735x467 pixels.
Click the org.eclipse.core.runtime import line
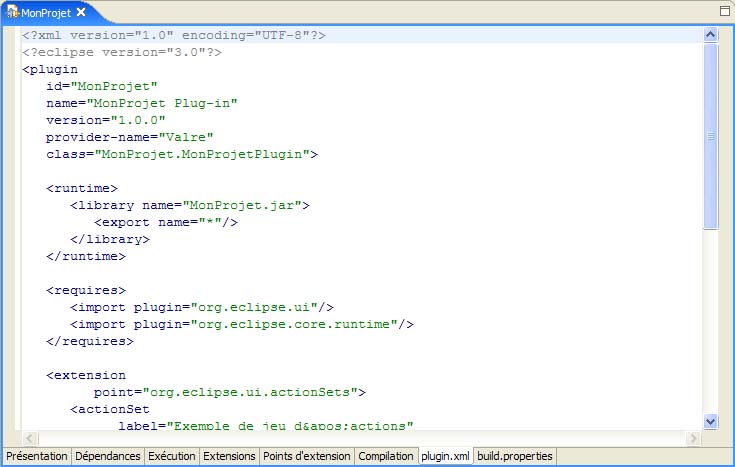242,324
